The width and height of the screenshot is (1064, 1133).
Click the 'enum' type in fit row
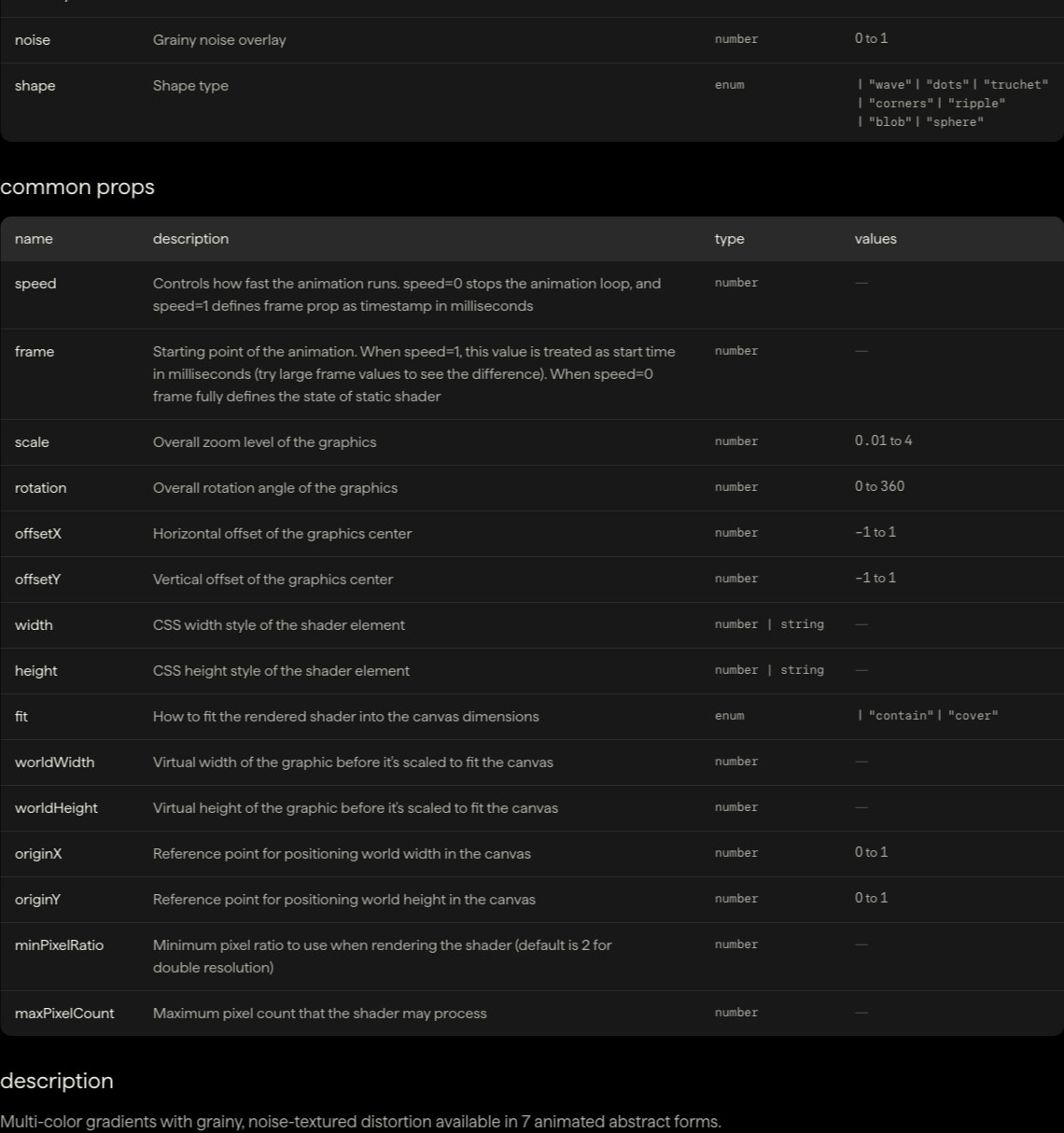tap(730, 716)
